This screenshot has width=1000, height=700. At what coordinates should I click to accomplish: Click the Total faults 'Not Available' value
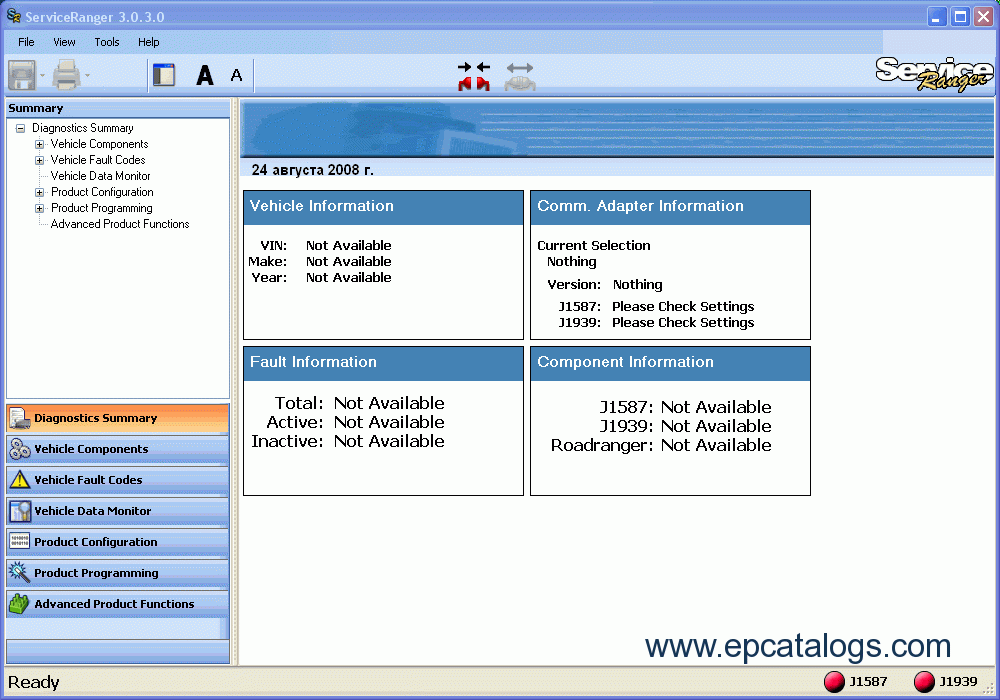point(389,403)
